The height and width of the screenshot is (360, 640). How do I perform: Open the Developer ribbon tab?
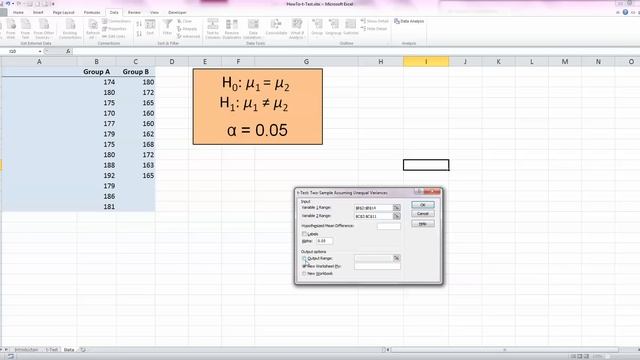point(177,13)
